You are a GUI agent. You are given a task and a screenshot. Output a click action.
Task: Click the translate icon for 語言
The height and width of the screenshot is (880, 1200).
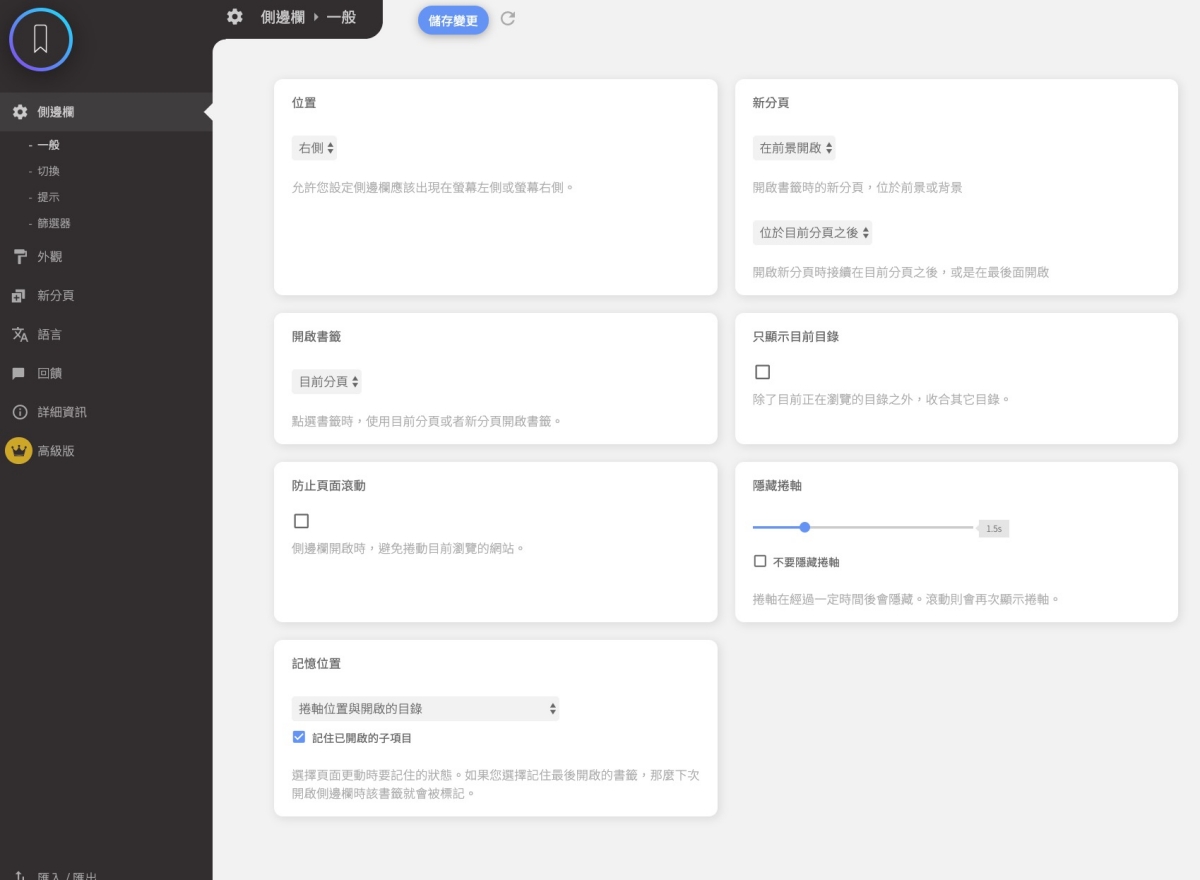pyautogui.click(x=20, y=335)
